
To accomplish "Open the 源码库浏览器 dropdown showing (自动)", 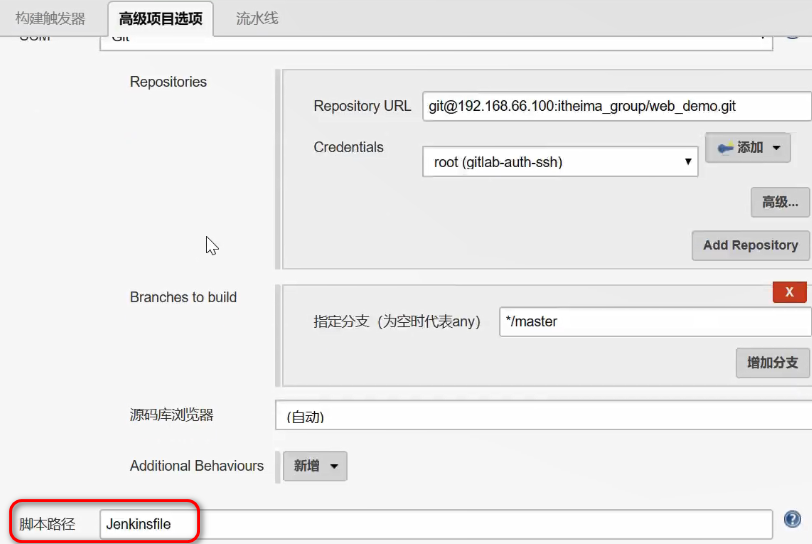I will tap(543, 416).
